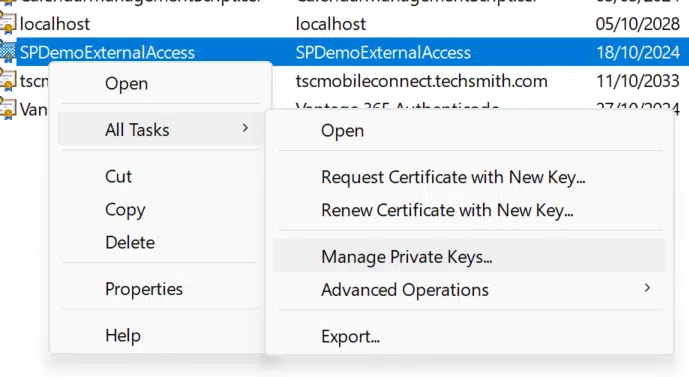Click the localhost certificate icon
Viewport: 689px width, 377px height.
click(x=7, y=23)
